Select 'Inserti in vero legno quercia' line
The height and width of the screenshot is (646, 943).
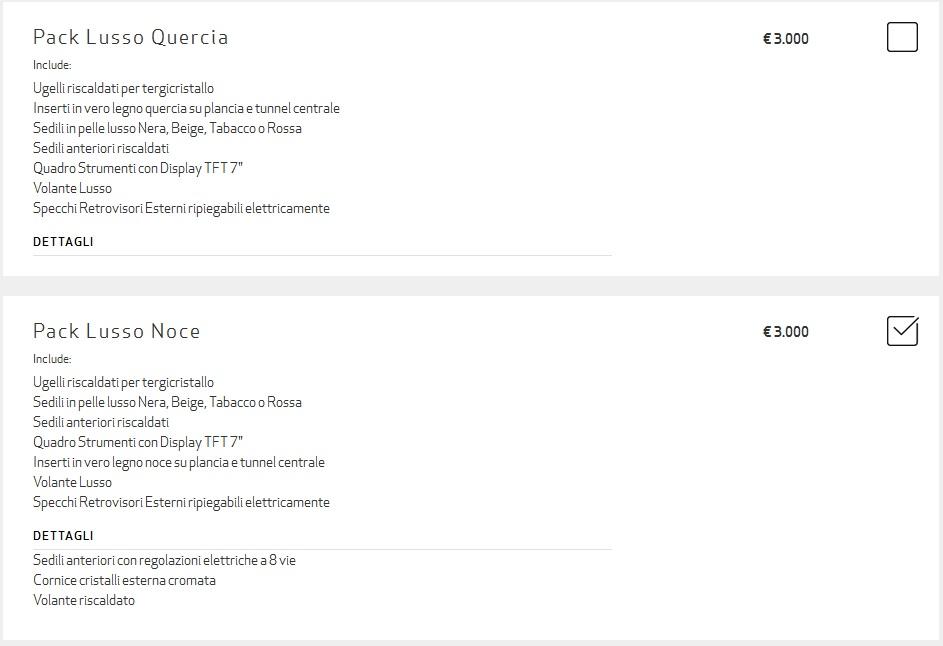[186, 108]
